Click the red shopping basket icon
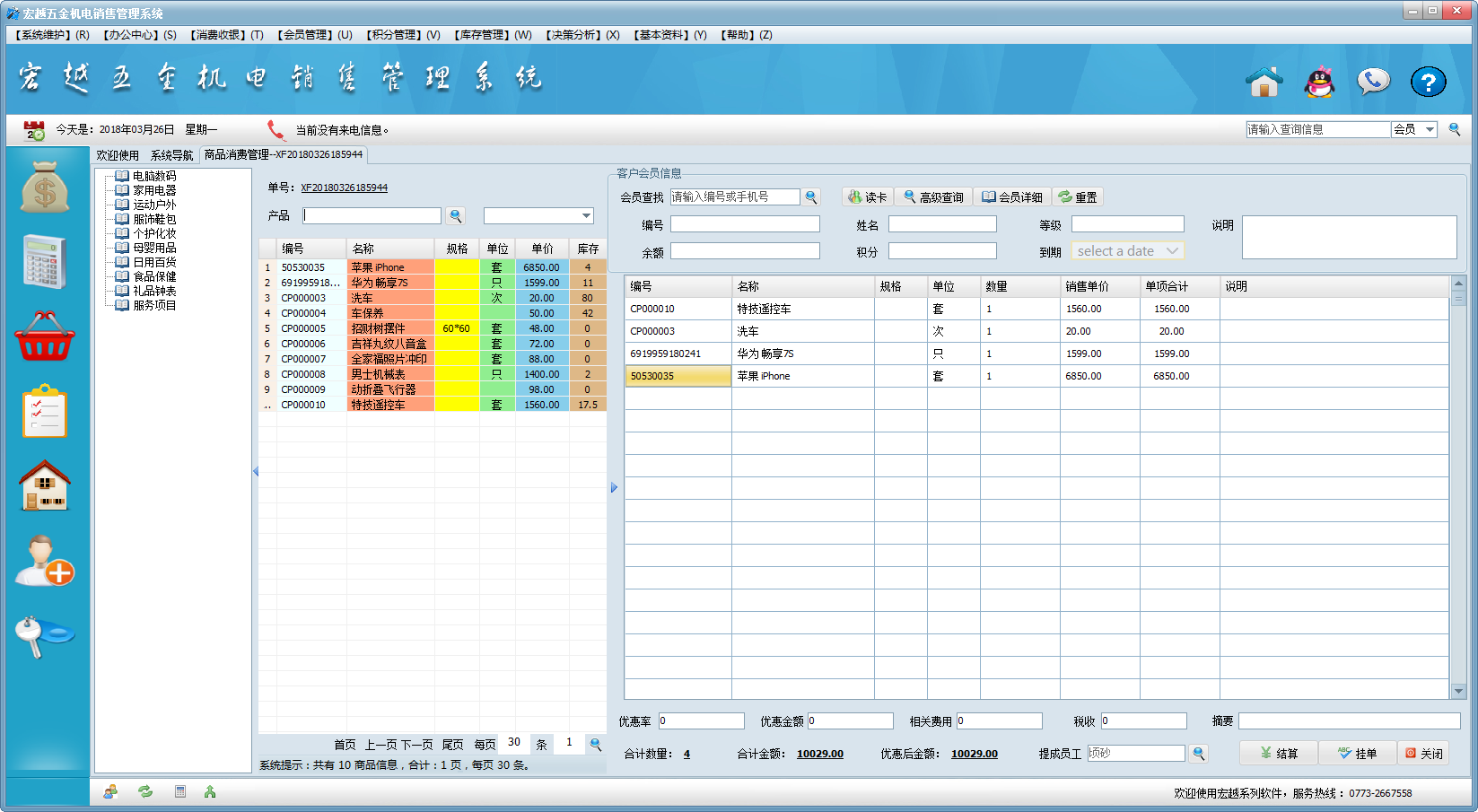 pyautogui.click(x=45, y=336)
